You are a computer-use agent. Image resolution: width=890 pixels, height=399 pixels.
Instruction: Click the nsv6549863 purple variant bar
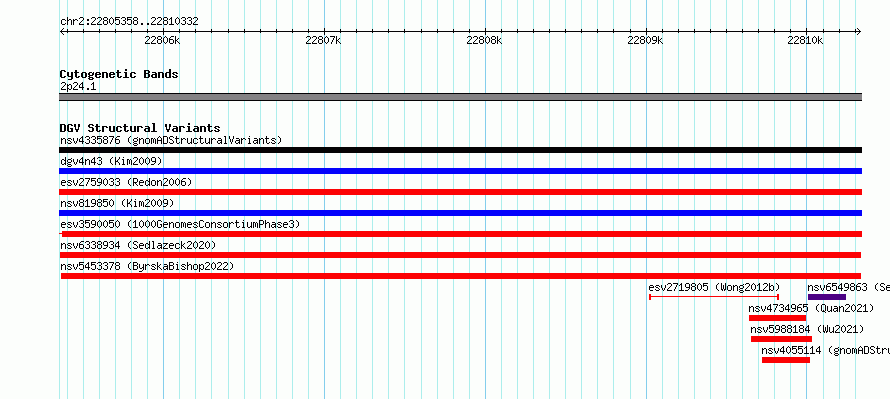click(x=827, y=297)
